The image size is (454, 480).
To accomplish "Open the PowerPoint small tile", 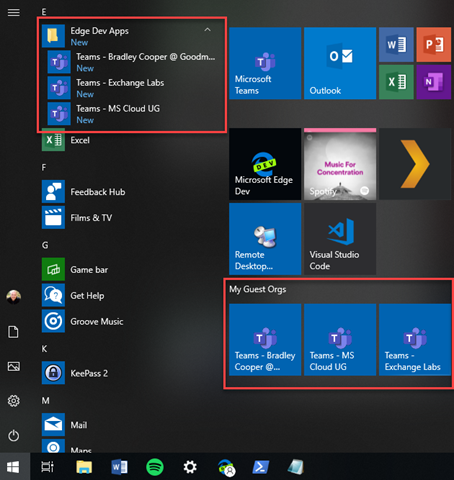I will 434,45.
